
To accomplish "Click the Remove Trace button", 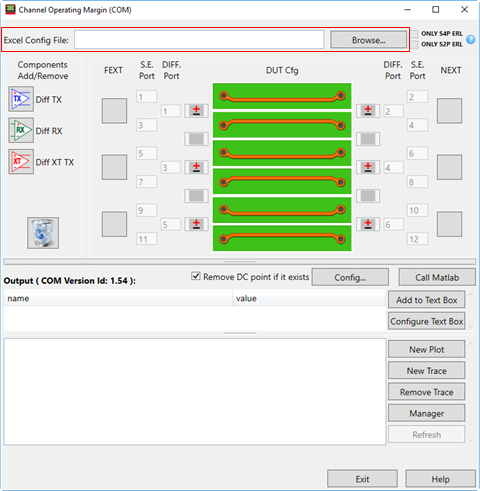I will pyautogui.click(x=426, y=392).
